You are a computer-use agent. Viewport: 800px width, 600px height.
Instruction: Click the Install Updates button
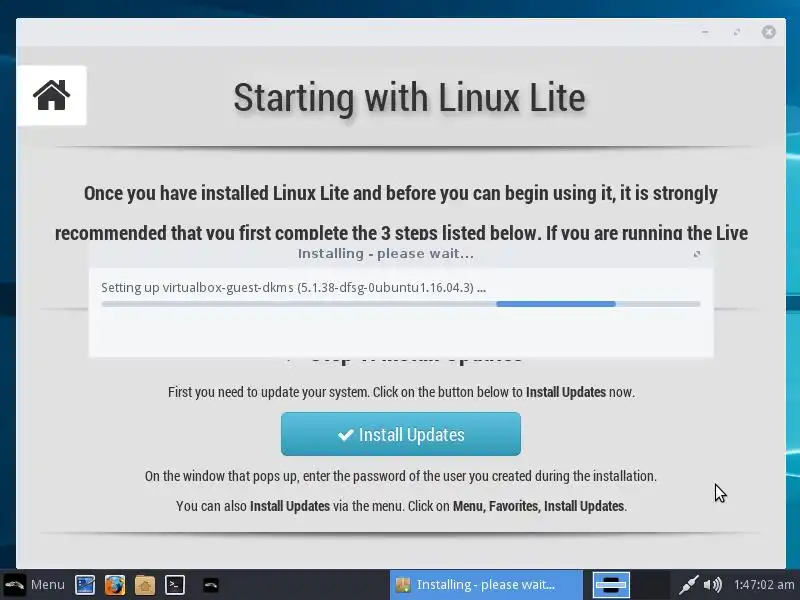(x=401, y=434)
